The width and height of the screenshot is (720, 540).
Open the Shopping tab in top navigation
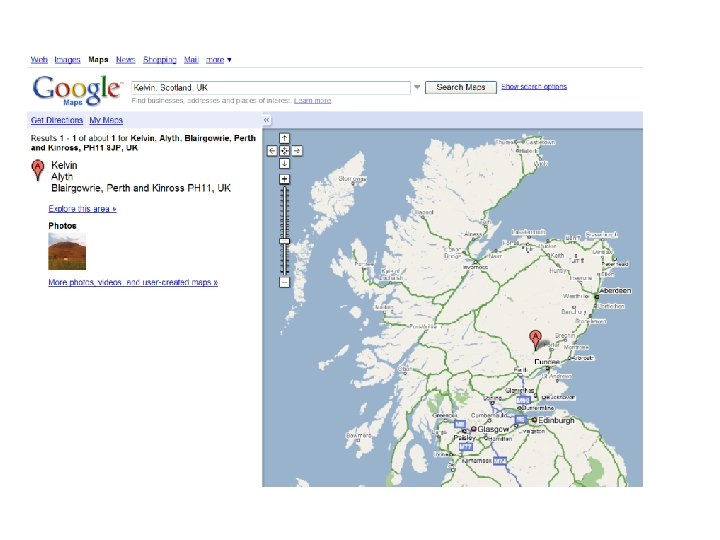click(160, 60)
